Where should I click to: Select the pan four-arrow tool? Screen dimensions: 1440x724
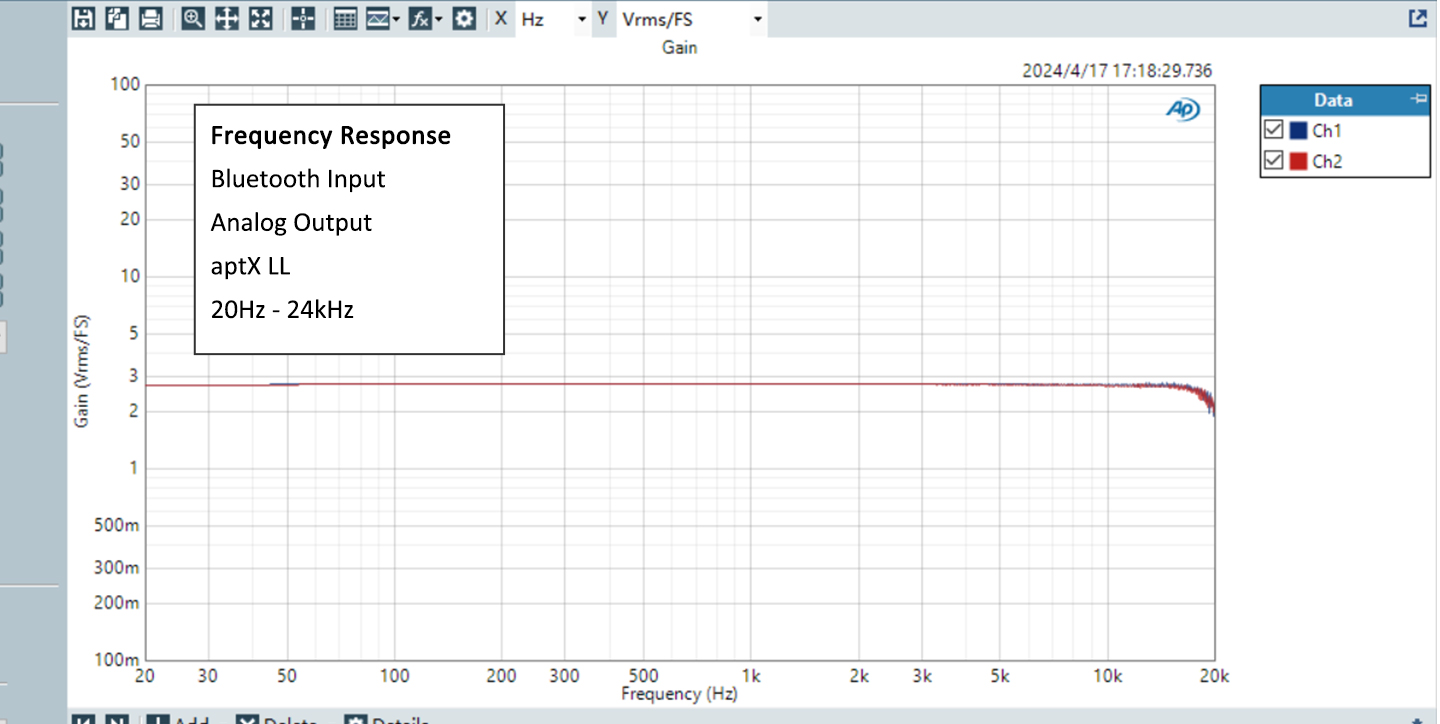pos(227,18)
